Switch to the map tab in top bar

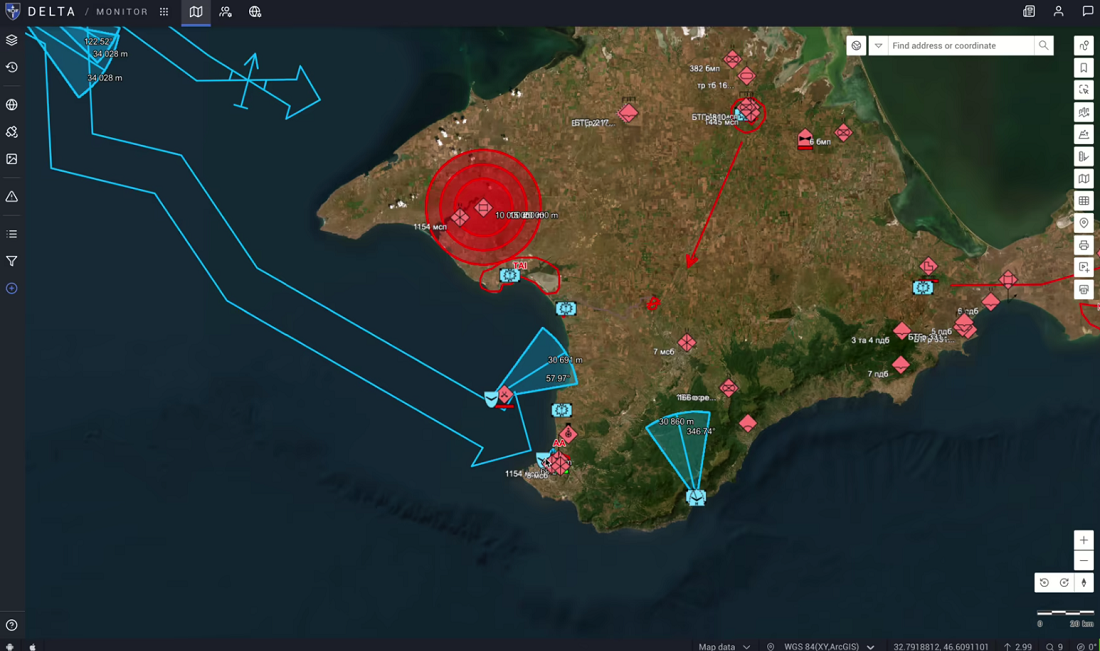pos(196,12)
